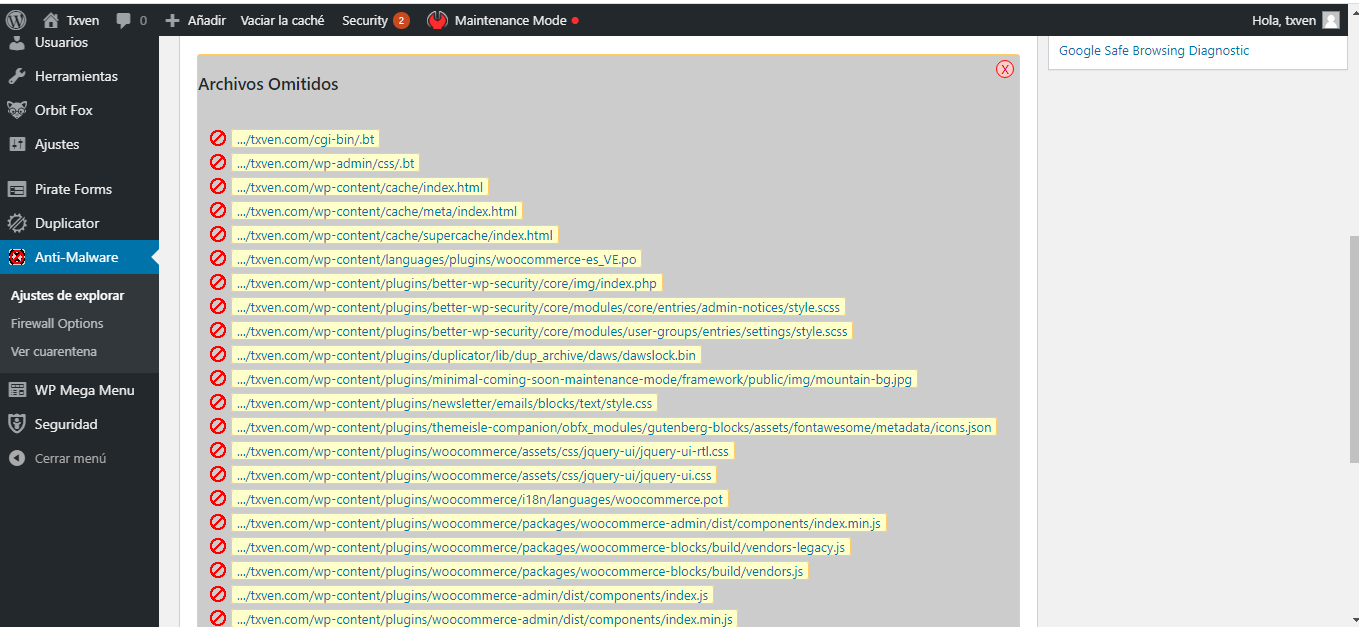Open the user-groups settings/style.scss link
Viewport: 1359px width, 627px height.
coord(542,331)
